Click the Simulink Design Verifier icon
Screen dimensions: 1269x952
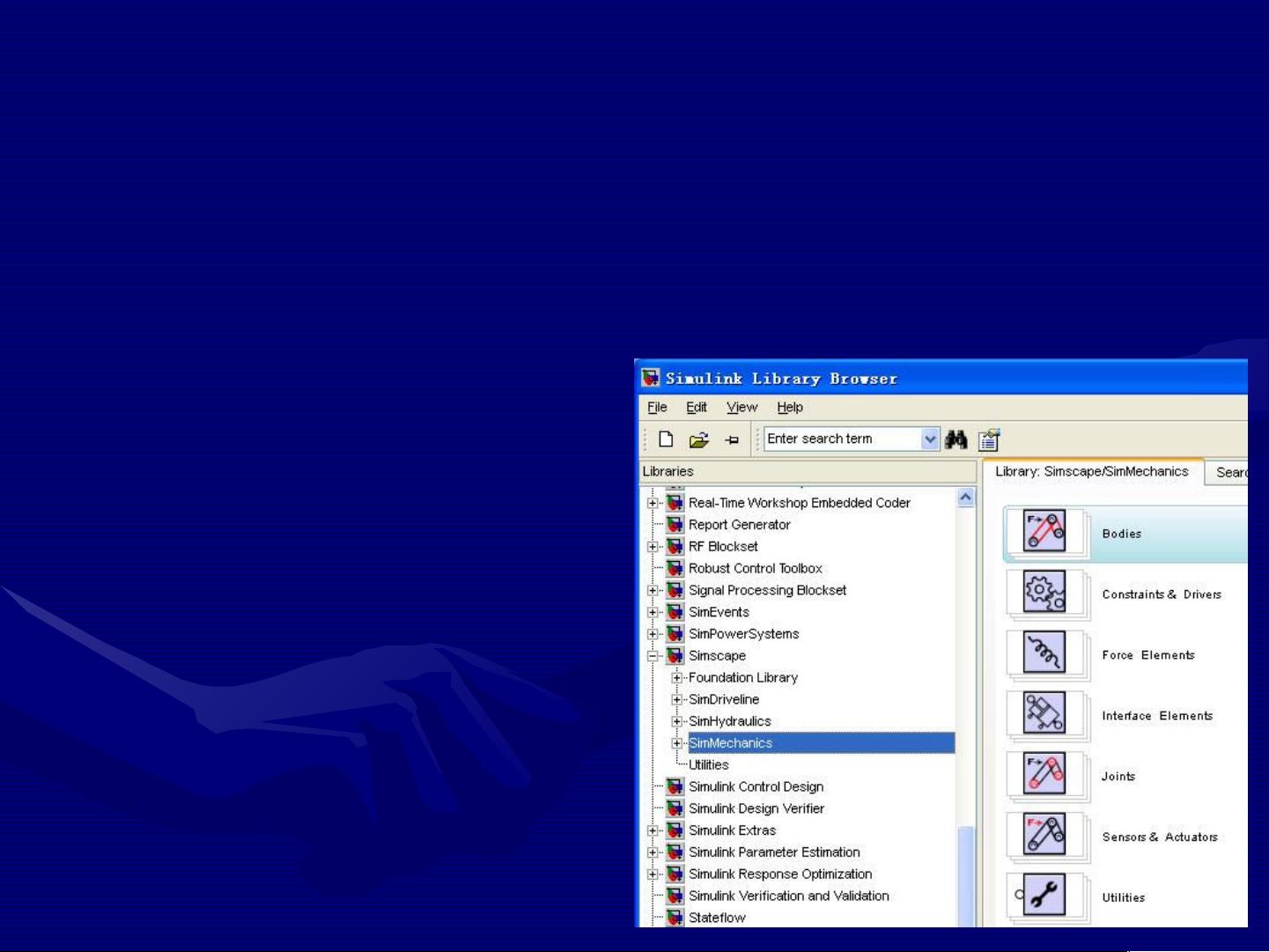click(675, 808)
